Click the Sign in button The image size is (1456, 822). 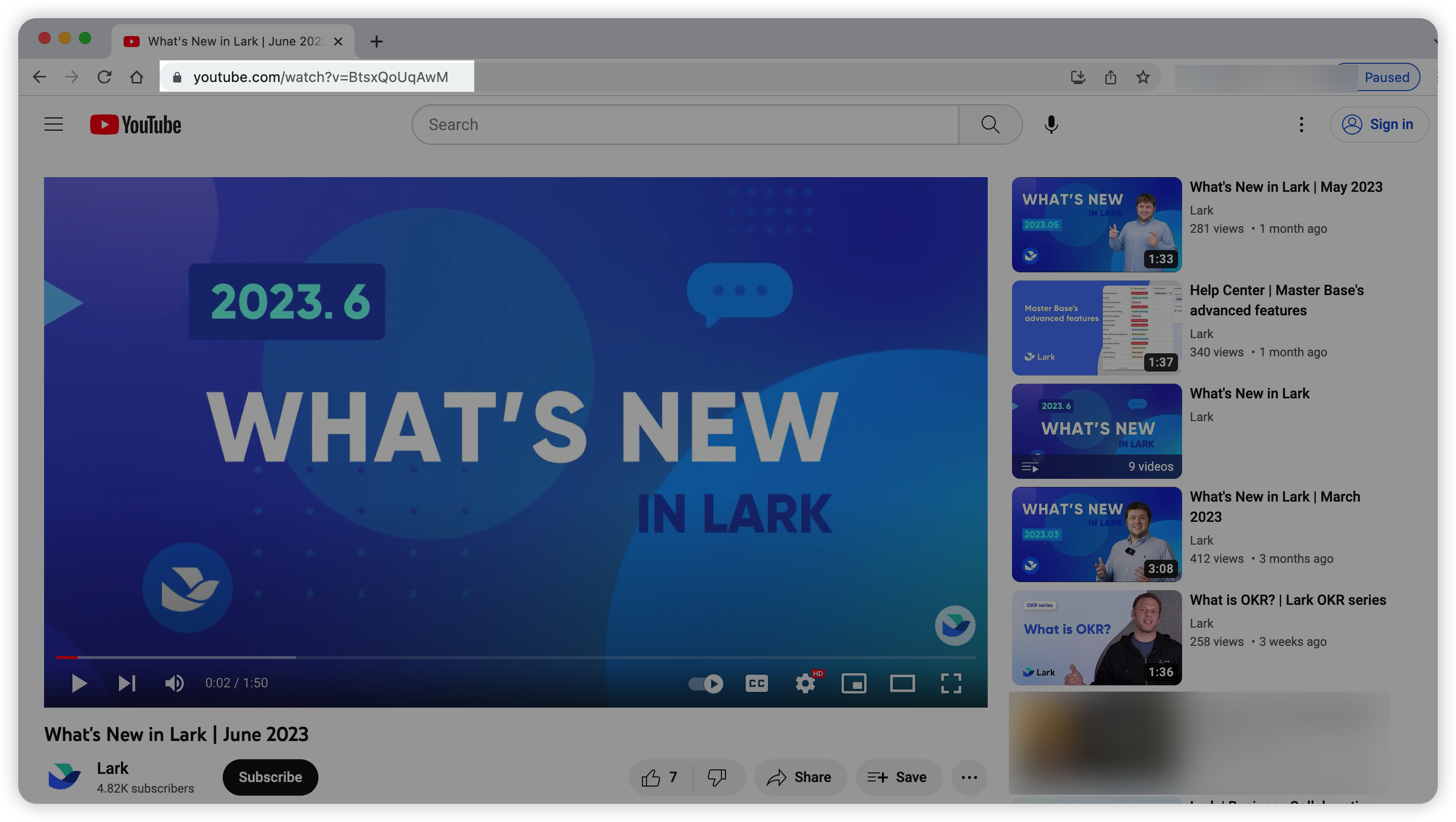point(1380,125)
